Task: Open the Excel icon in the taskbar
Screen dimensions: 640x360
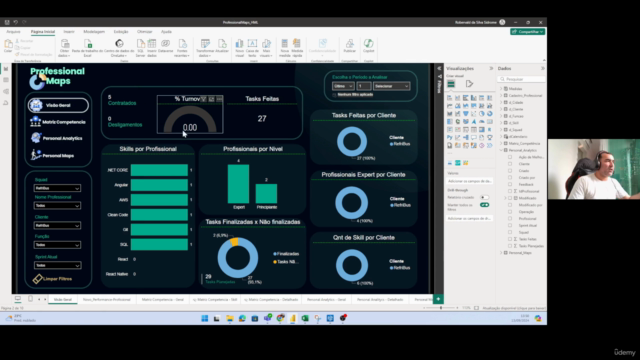Action: coord(305,318)
